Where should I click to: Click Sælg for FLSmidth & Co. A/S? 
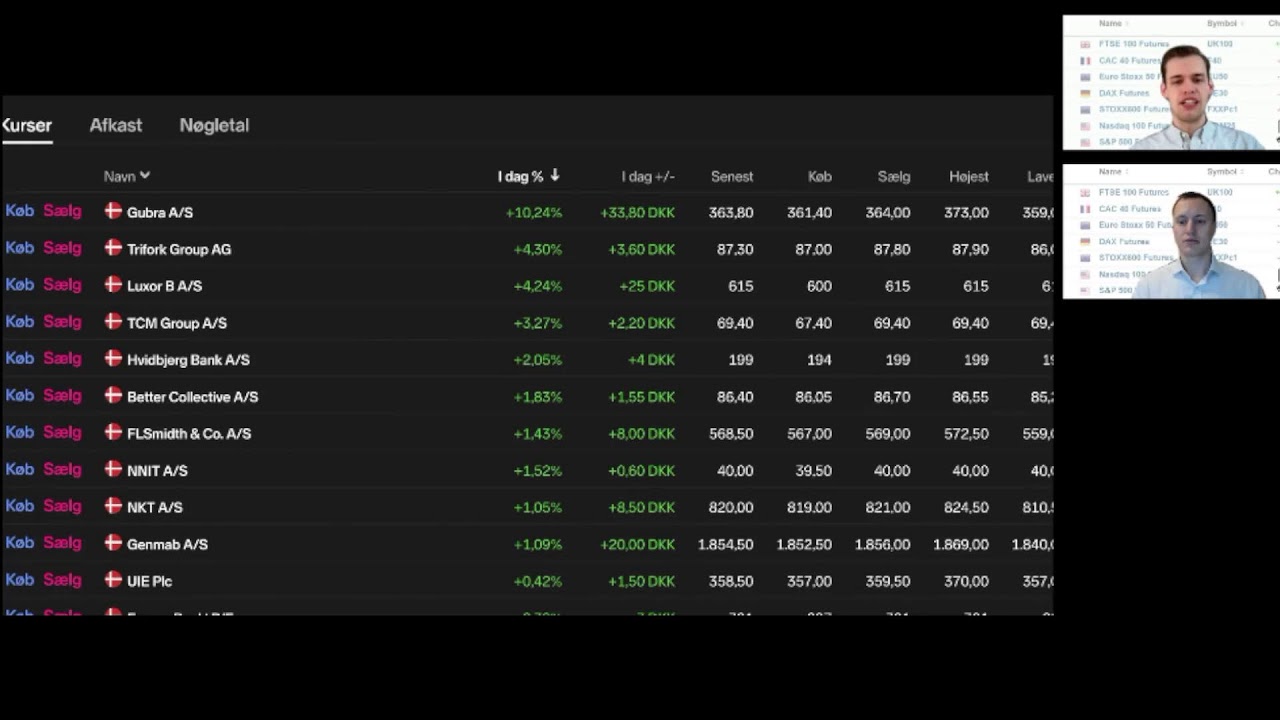pyautogui.click(x=62, y=432)
